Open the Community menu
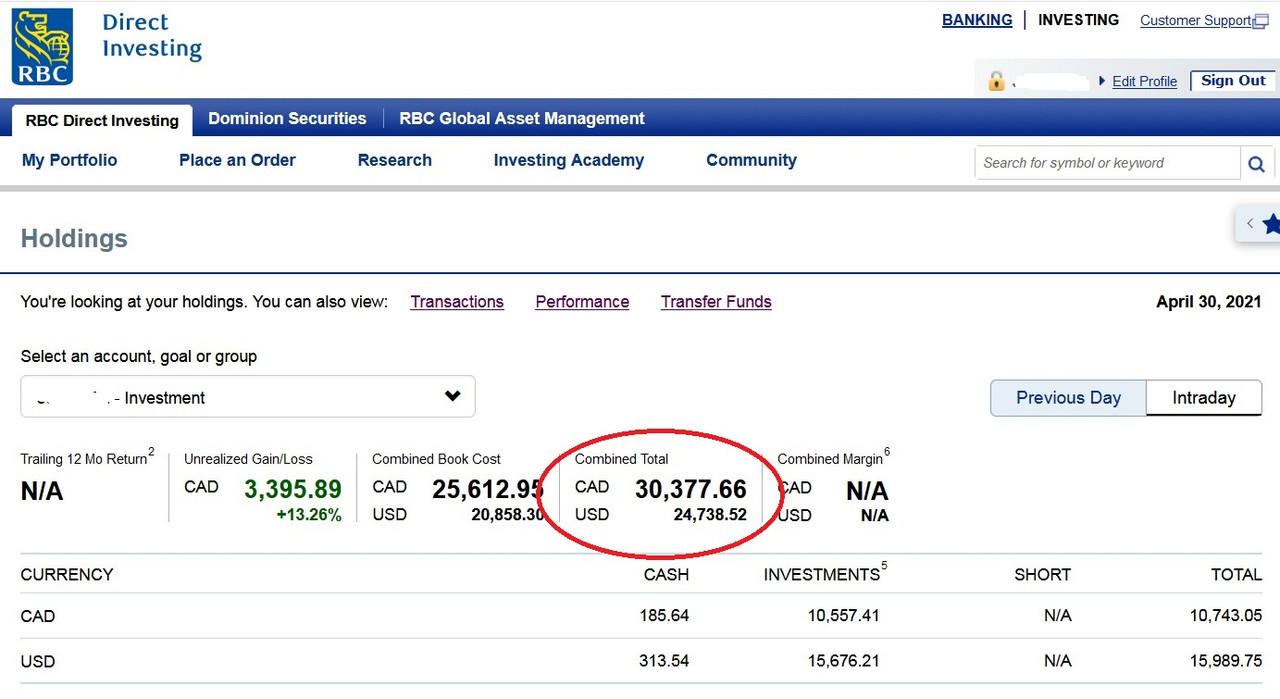Viewport: 1280px width, 699px height. point(751,160)
